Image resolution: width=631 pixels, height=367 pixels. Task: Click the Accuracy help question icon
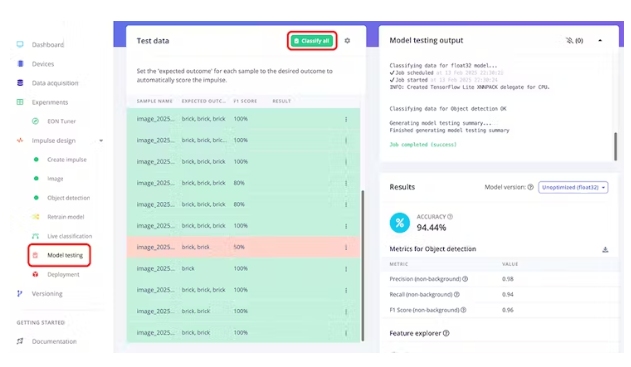click(x=450, y=216)
